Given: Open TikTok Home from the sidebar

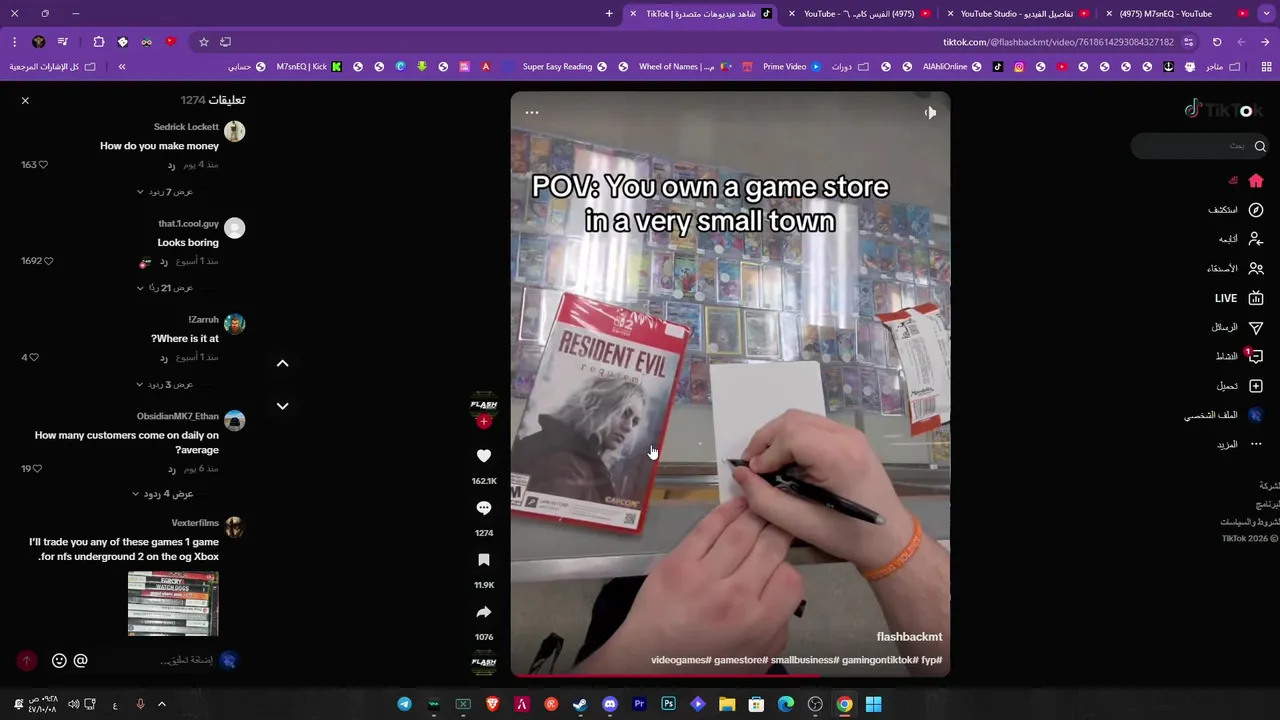Looking at the screenshot, I should (x=1256, y=181).
